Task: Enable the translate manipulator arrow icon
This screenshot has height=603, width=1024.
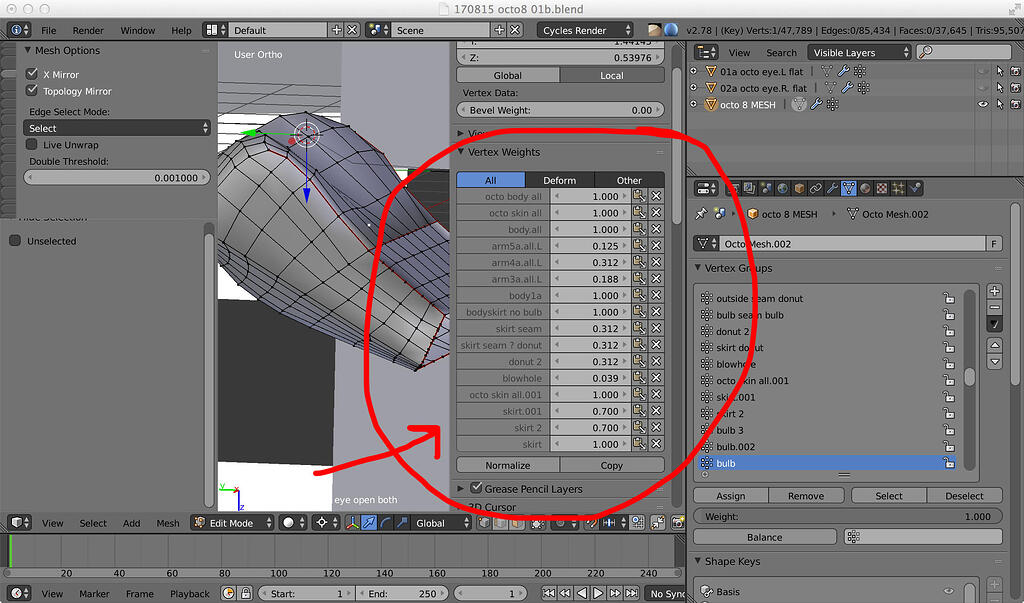Action: point(369,523)
